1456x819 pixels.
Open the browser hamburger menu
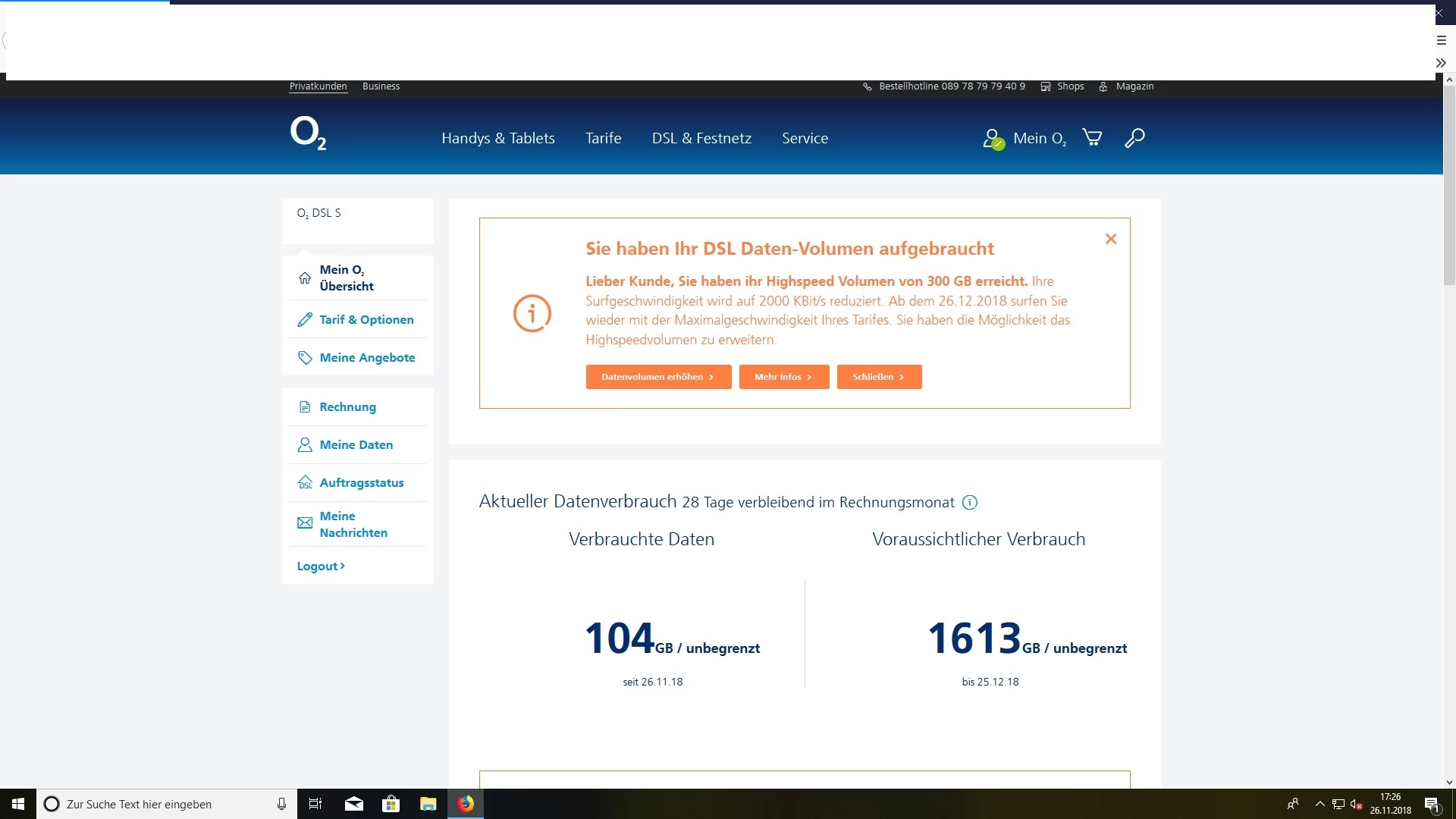click(1442, 40)
